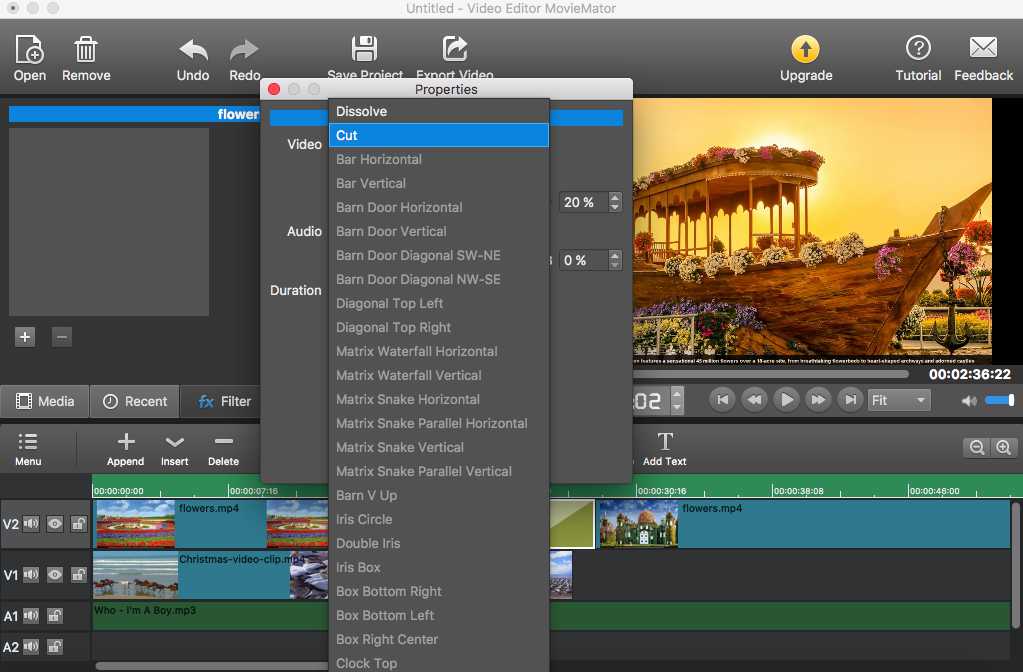Click the preview playback progress bar
This screenshot has height=672, width=1023.
tap(770, 374)
